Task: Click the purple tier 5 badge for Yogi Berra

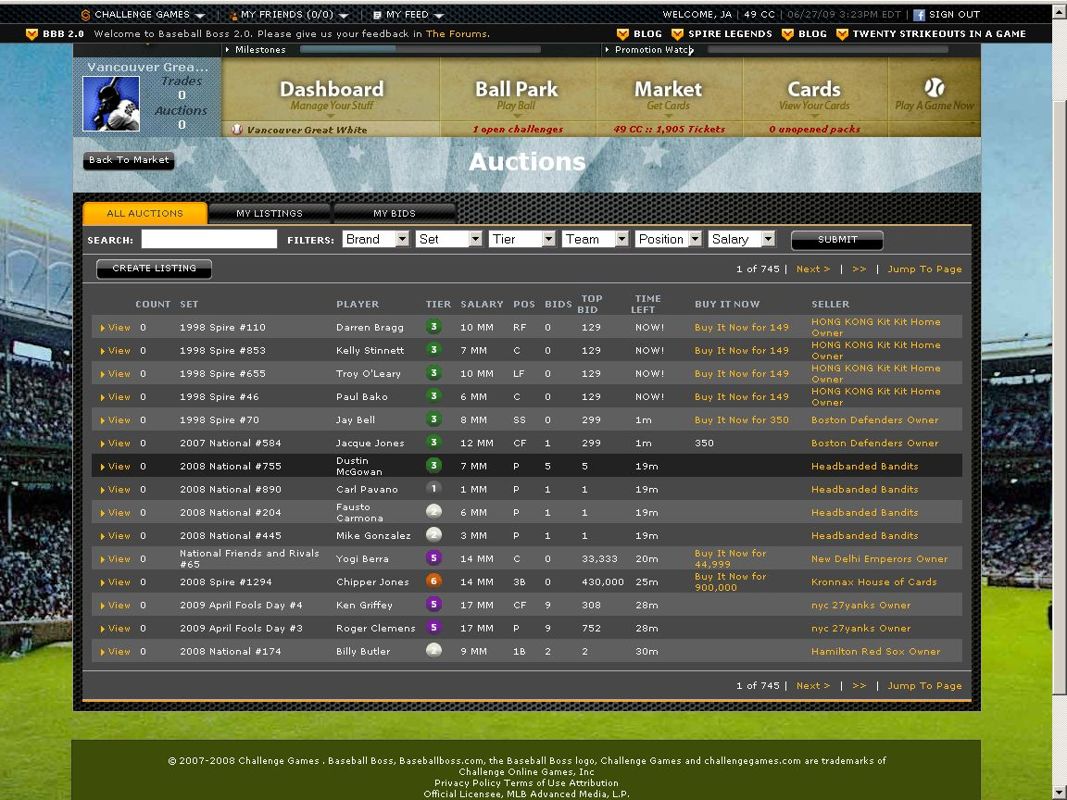Action: (433, 558)
